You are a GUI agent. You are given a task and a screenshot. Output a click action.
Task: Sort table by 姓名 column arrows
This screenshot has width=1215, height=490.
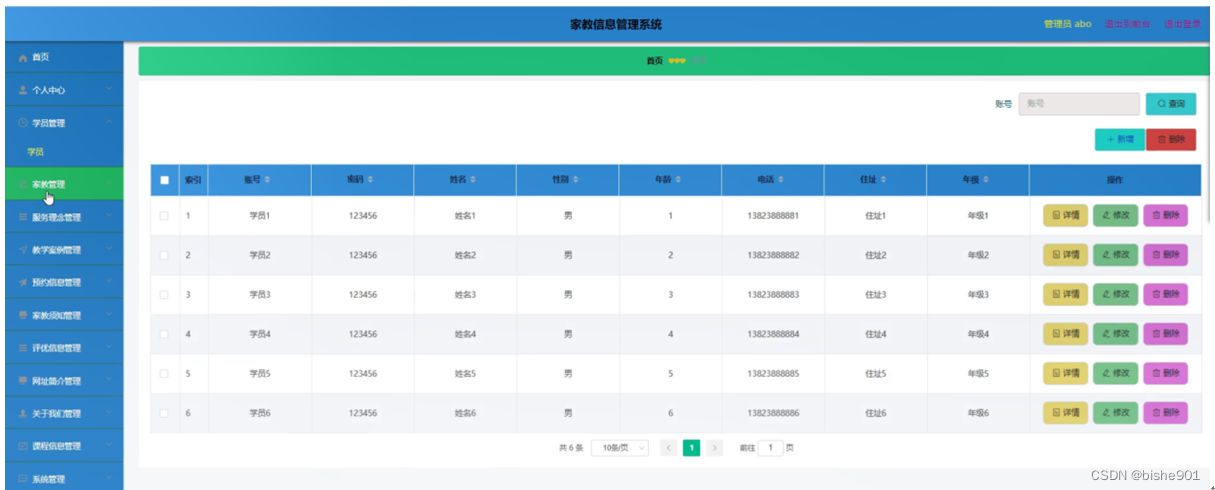click(x=473, y=180)
